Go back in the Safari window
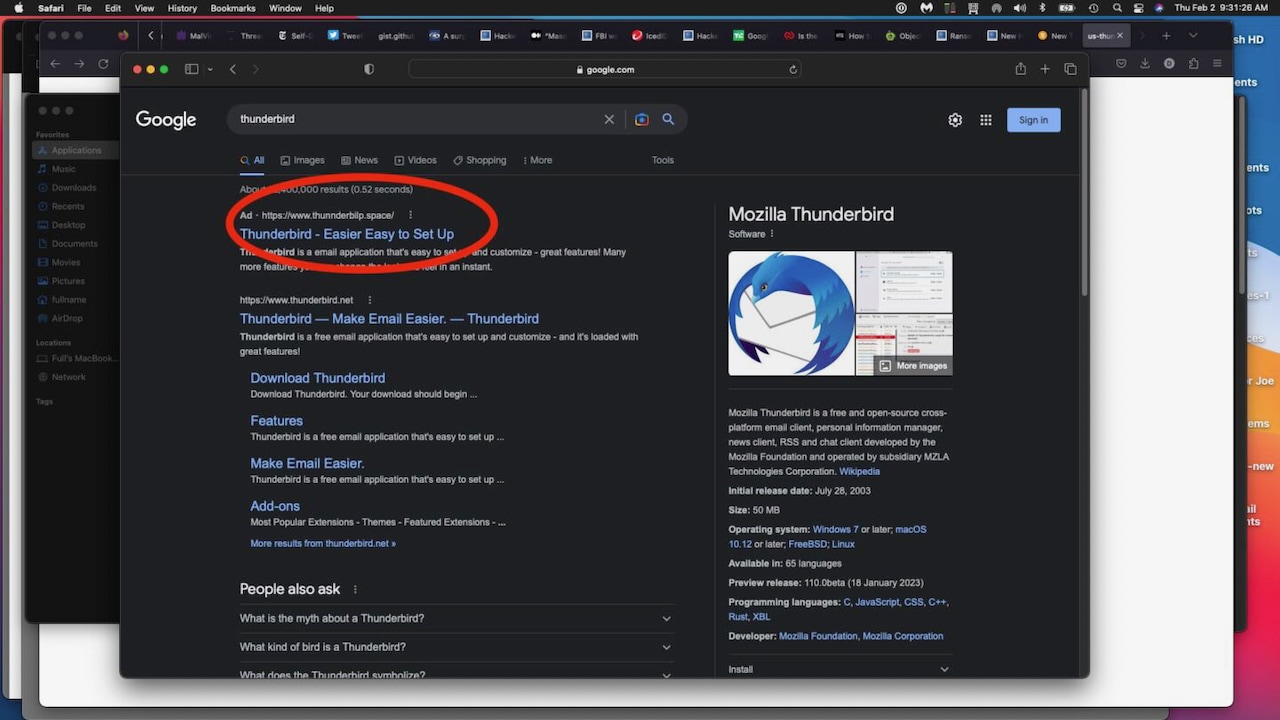The height and width of the screenshot is (720, 1280). click(233, 69)
